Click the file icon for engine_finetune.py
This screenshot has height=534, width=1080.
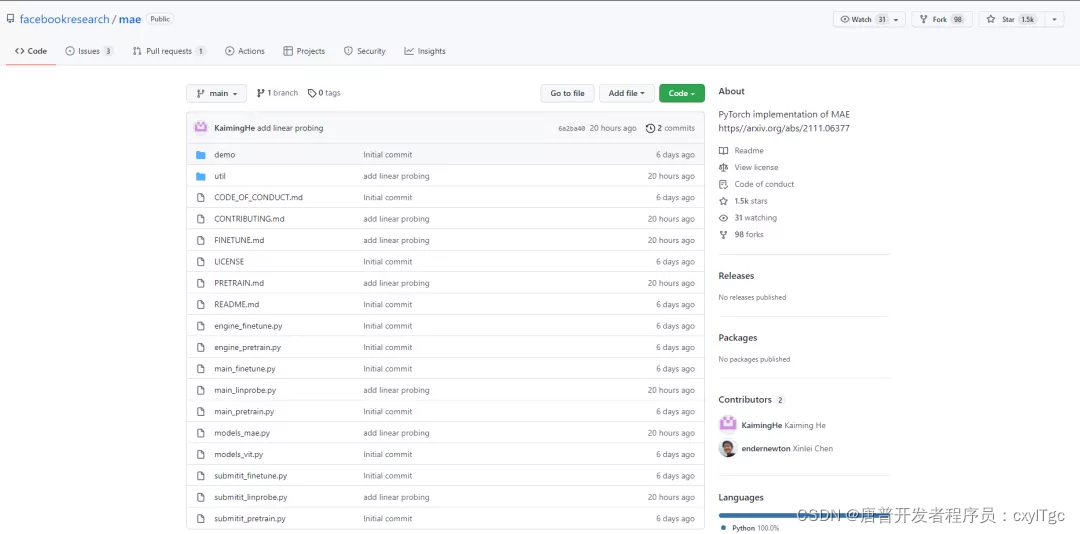pyautogui.click(x=200, y=325)
